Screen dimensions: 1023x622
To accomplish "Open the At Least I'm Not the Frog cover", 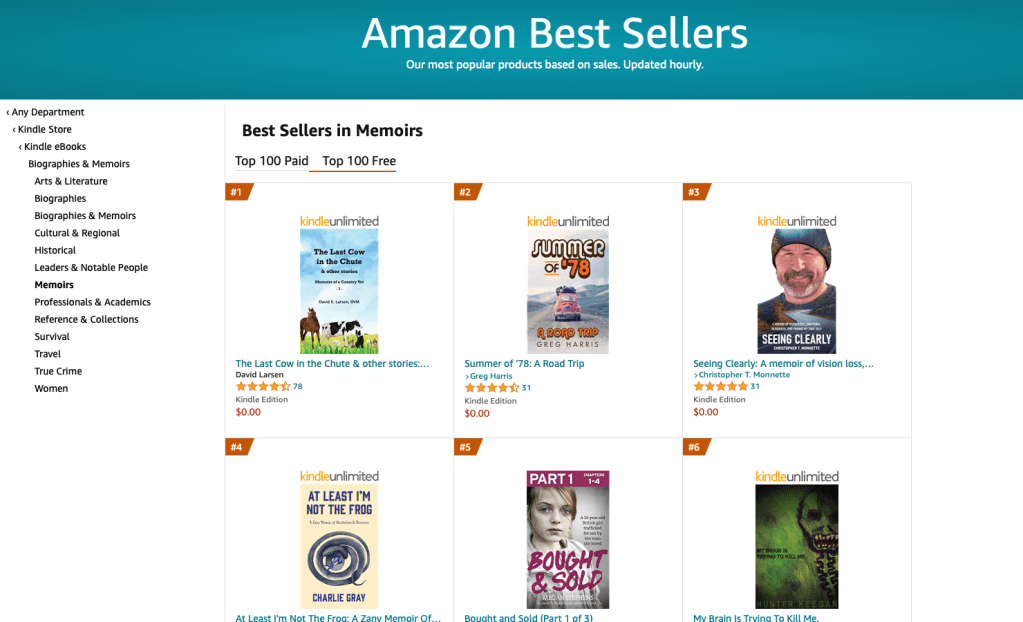I will [x=339, y=546].
